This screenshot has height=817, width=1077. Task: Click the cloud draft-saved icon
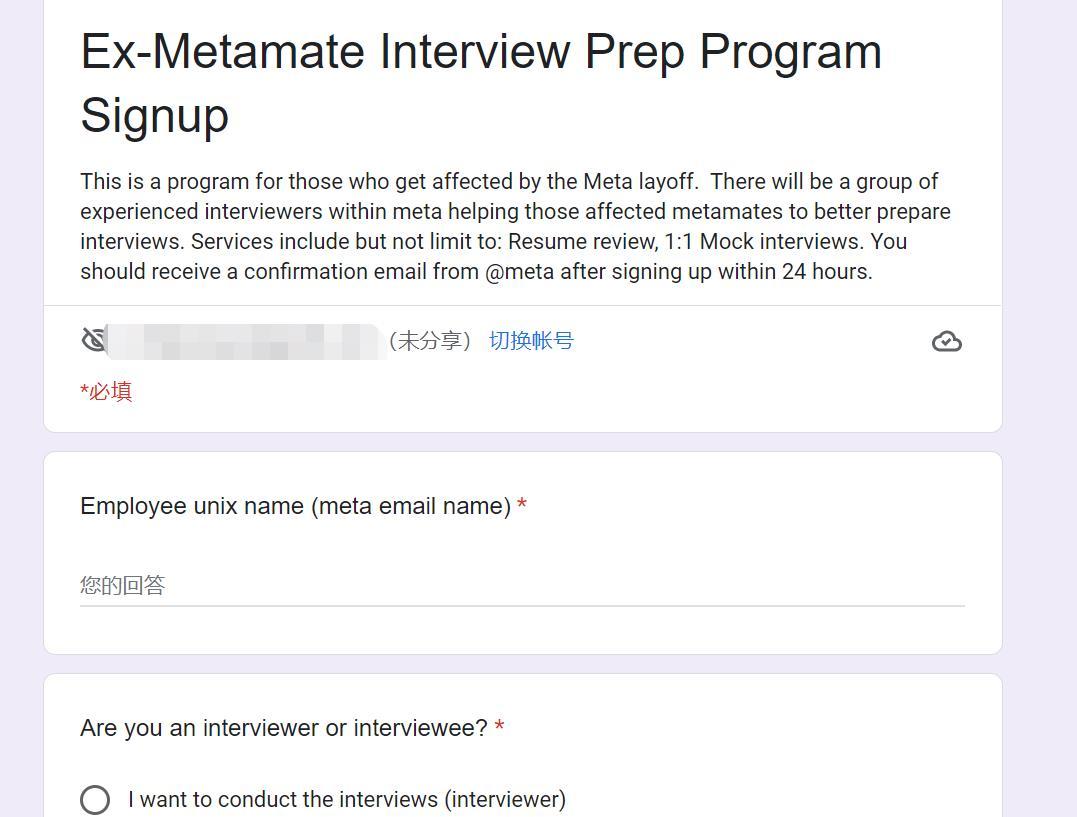click(946, 342)
